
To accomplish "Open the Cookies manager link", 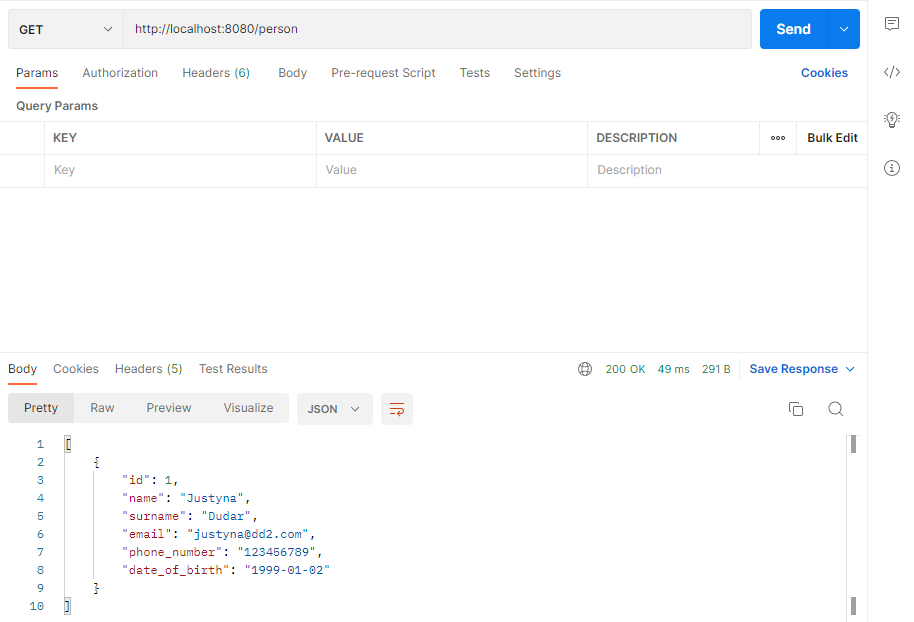I will pyautogui.click(x=824, y=72).
